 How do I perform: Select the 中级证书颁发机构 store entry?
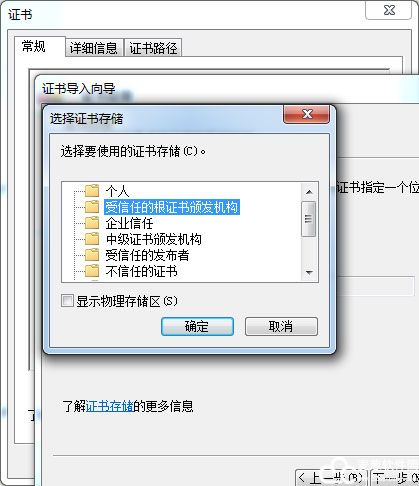[x=154, y=239]
